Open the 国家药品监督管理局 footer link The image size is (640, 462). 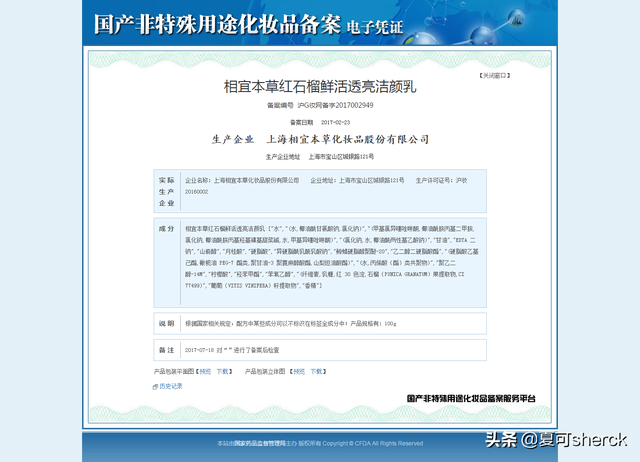coord(260,443)
